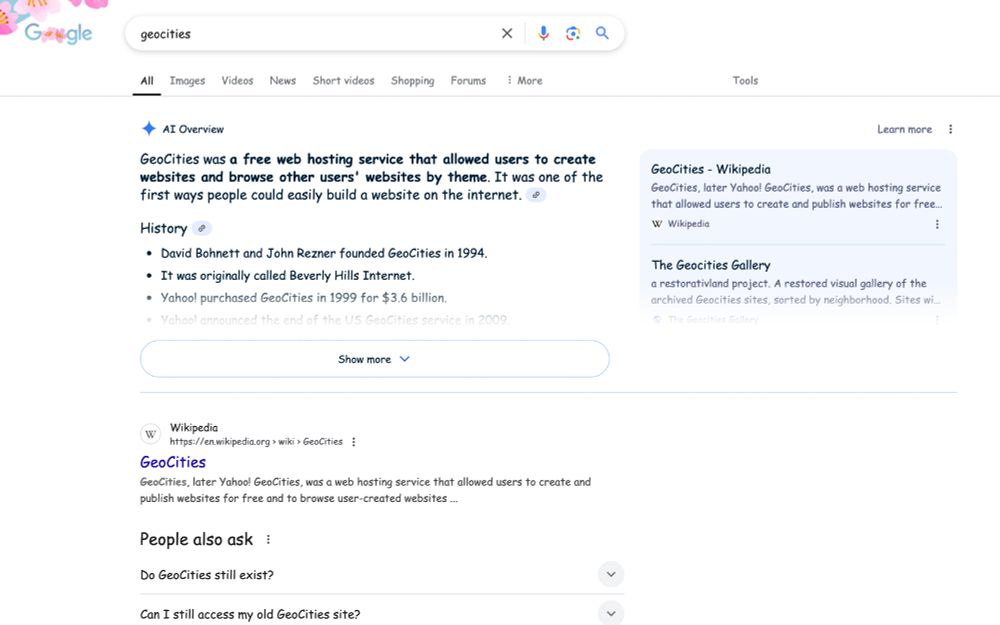Click the Google logo

coord(58,33)
